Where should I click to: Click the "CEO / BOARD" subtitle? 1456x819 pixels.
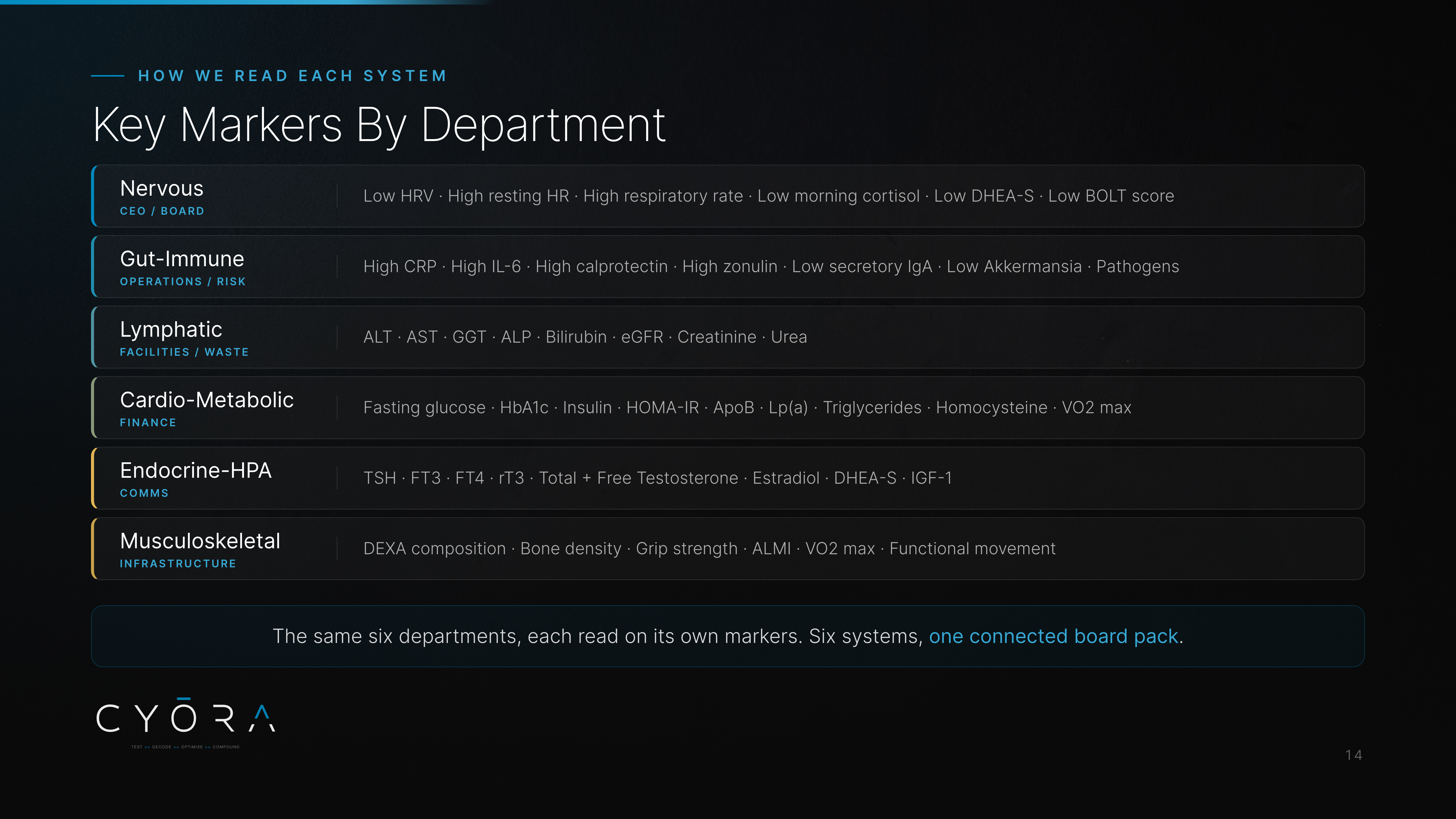click(x=162, y=211)
